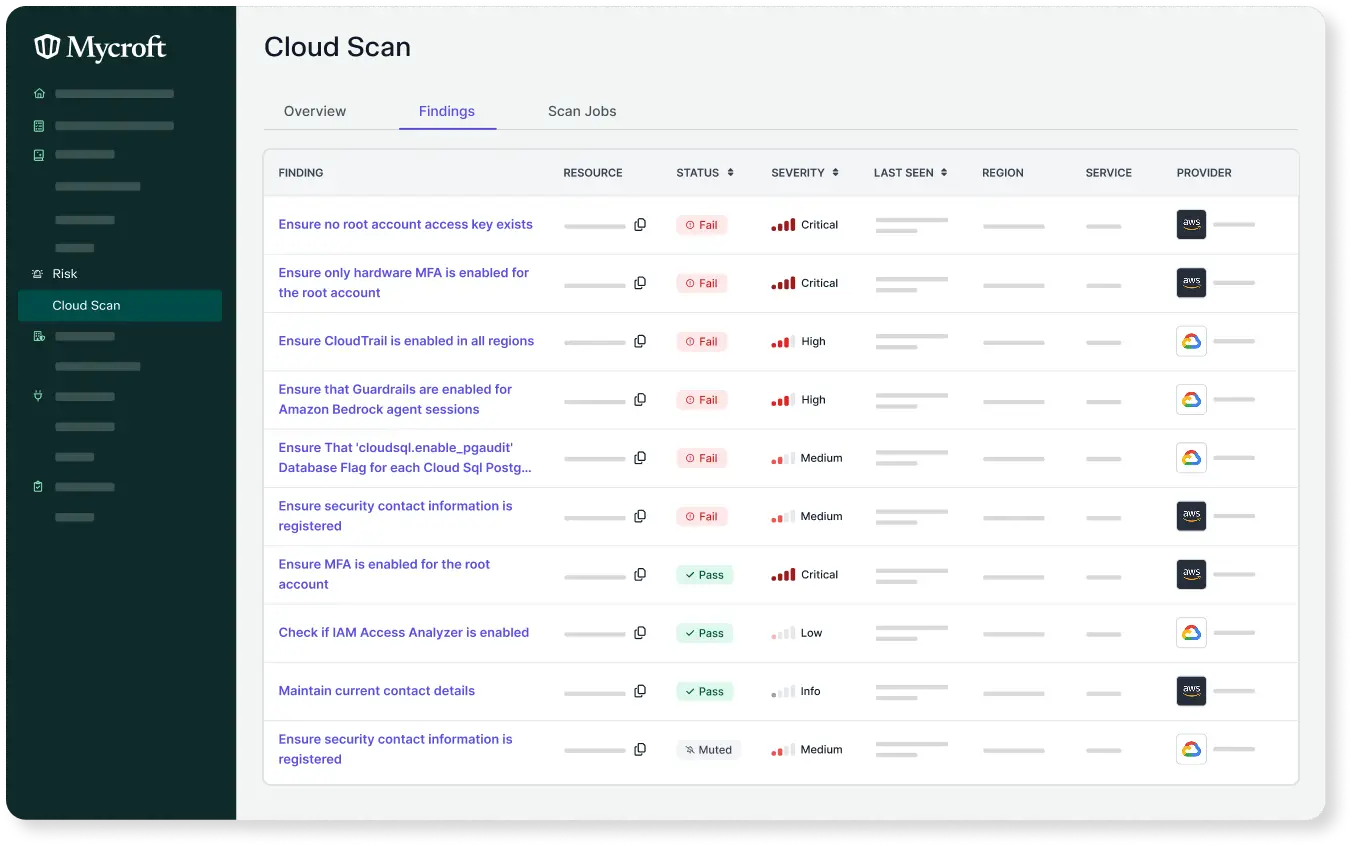The width and height of the screenshot is (1352, 847).
Task: Open 'Ensure CloudTrail is enabled in all regions'
Action: pos(406,341)
